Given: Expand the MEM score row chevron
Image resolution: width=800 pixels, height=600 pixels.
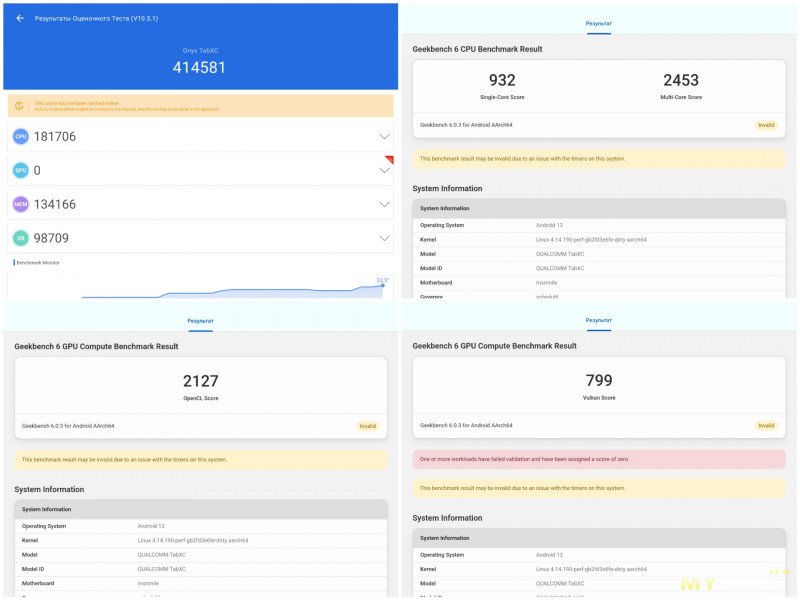Looking at the screenshot, I should point(384,205).
